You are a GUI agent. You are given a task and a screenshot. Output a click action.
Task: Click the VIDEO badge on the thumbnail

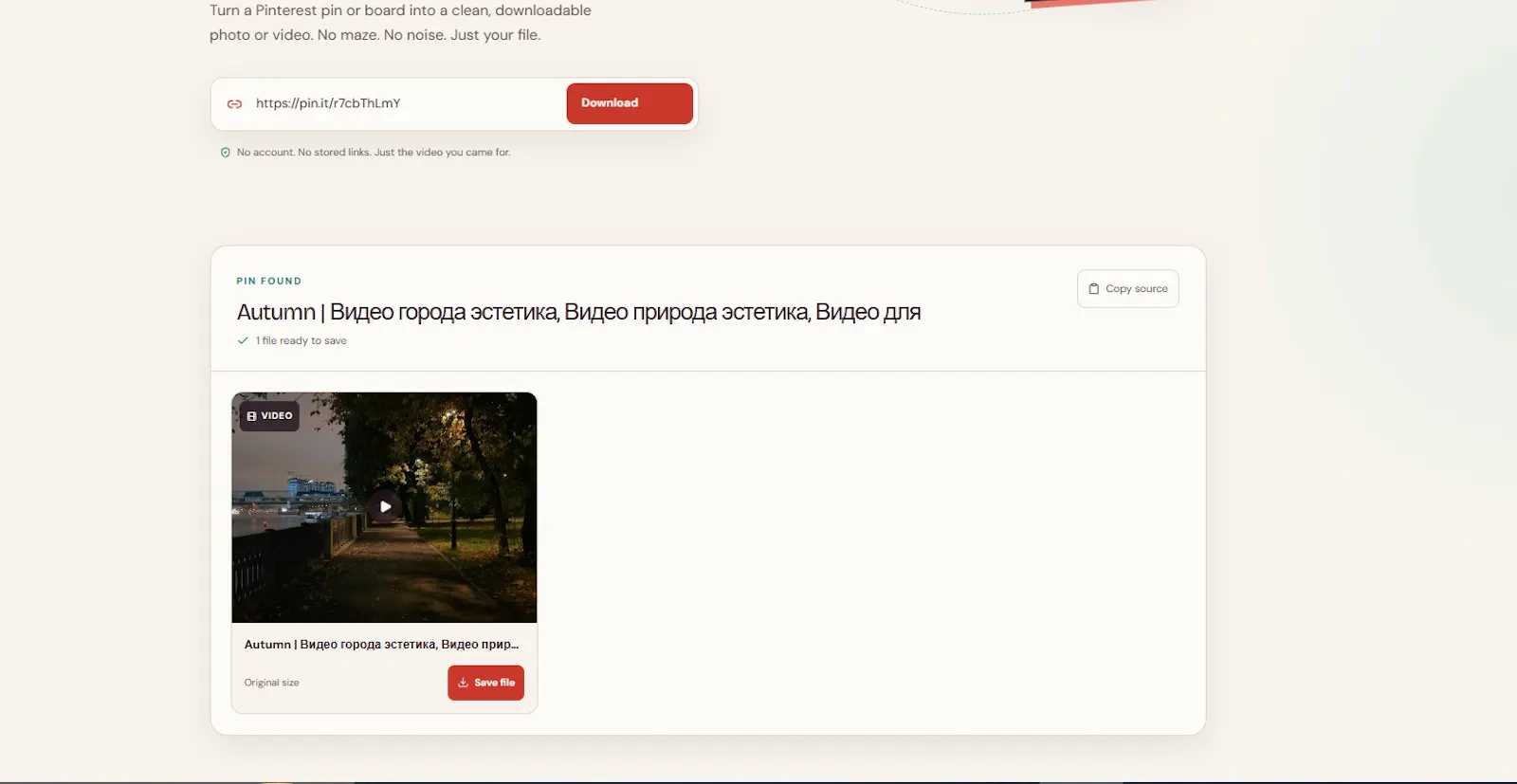[x=269, y=416]
